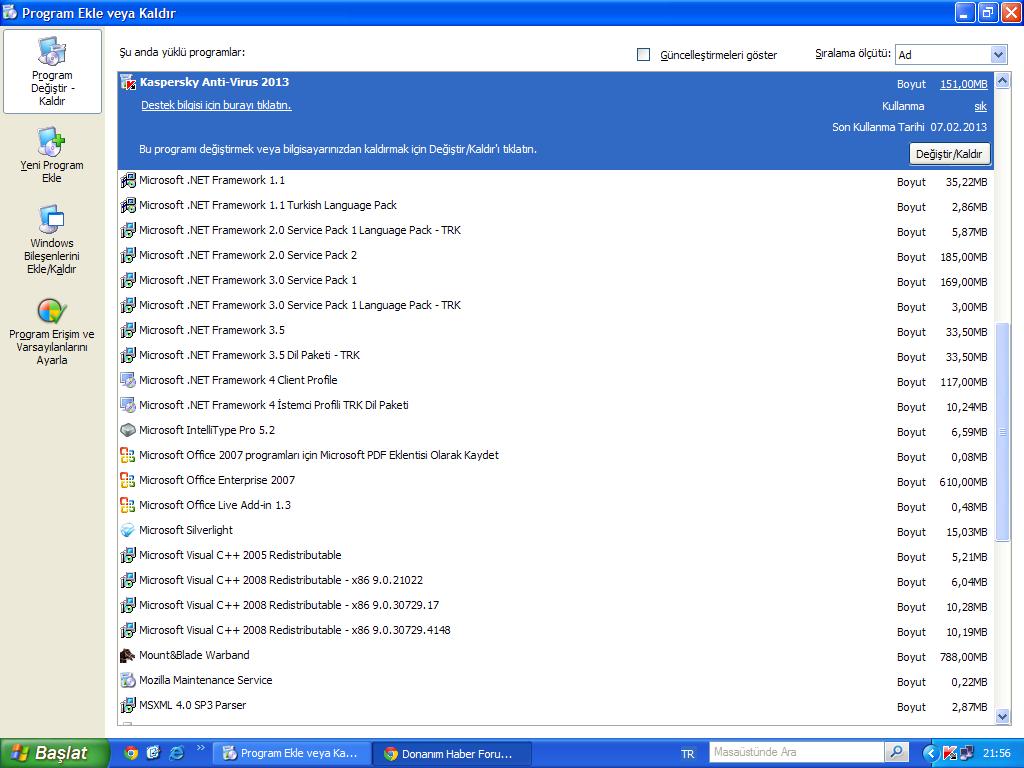Image resolution: width=1024 pixels, height=768 pixels.
Task: Click the TR language indicator
Action: point(687,754)
